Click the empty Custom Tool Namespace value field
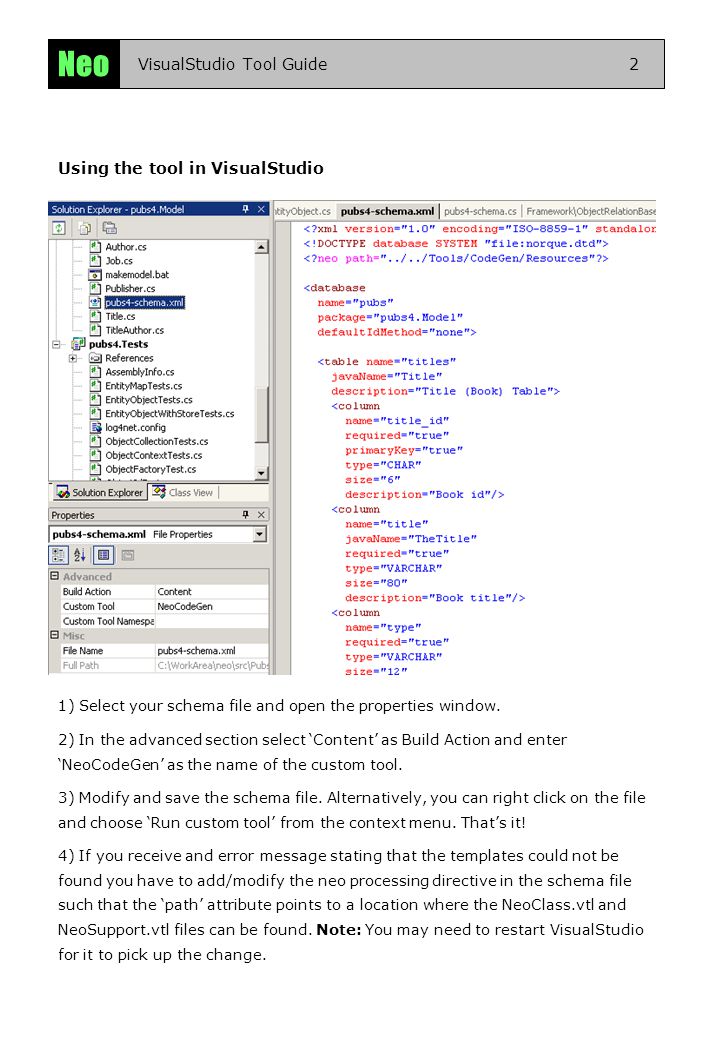Viewport: 720px width, 1040px height. tap(211, 621)
